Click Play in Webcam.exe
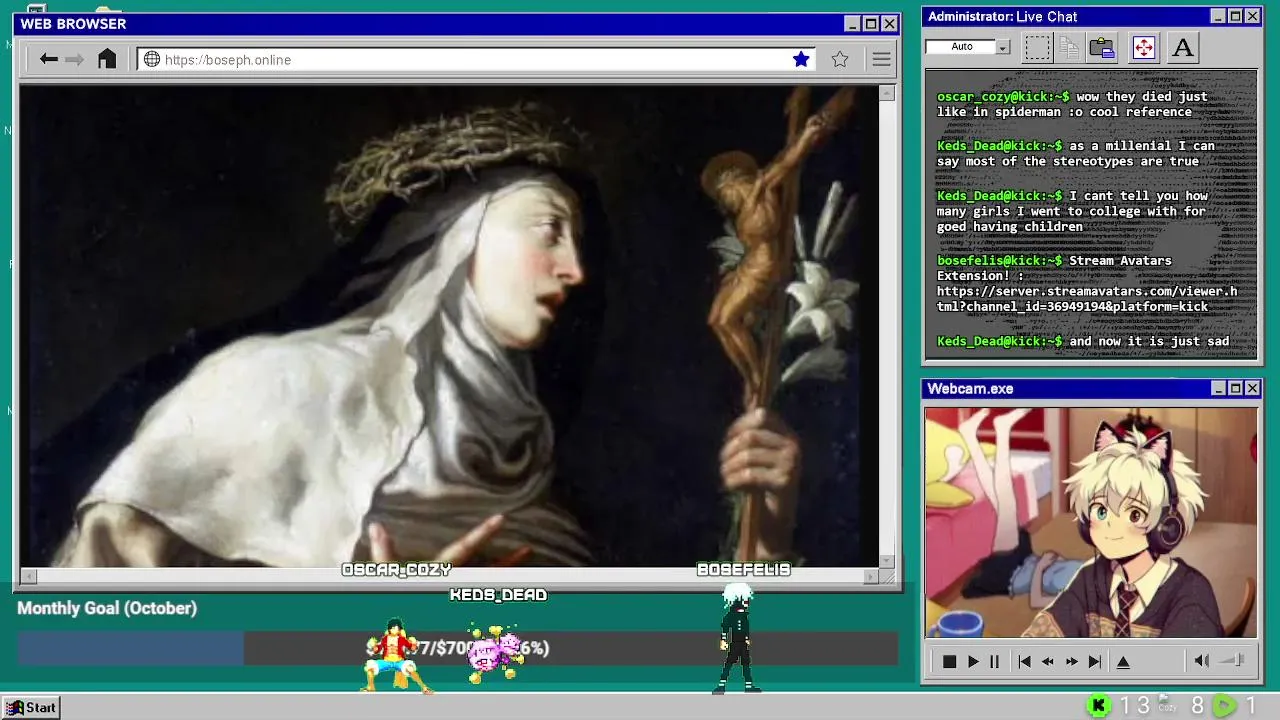This screenshot has height=720, width=1280. 972,661
